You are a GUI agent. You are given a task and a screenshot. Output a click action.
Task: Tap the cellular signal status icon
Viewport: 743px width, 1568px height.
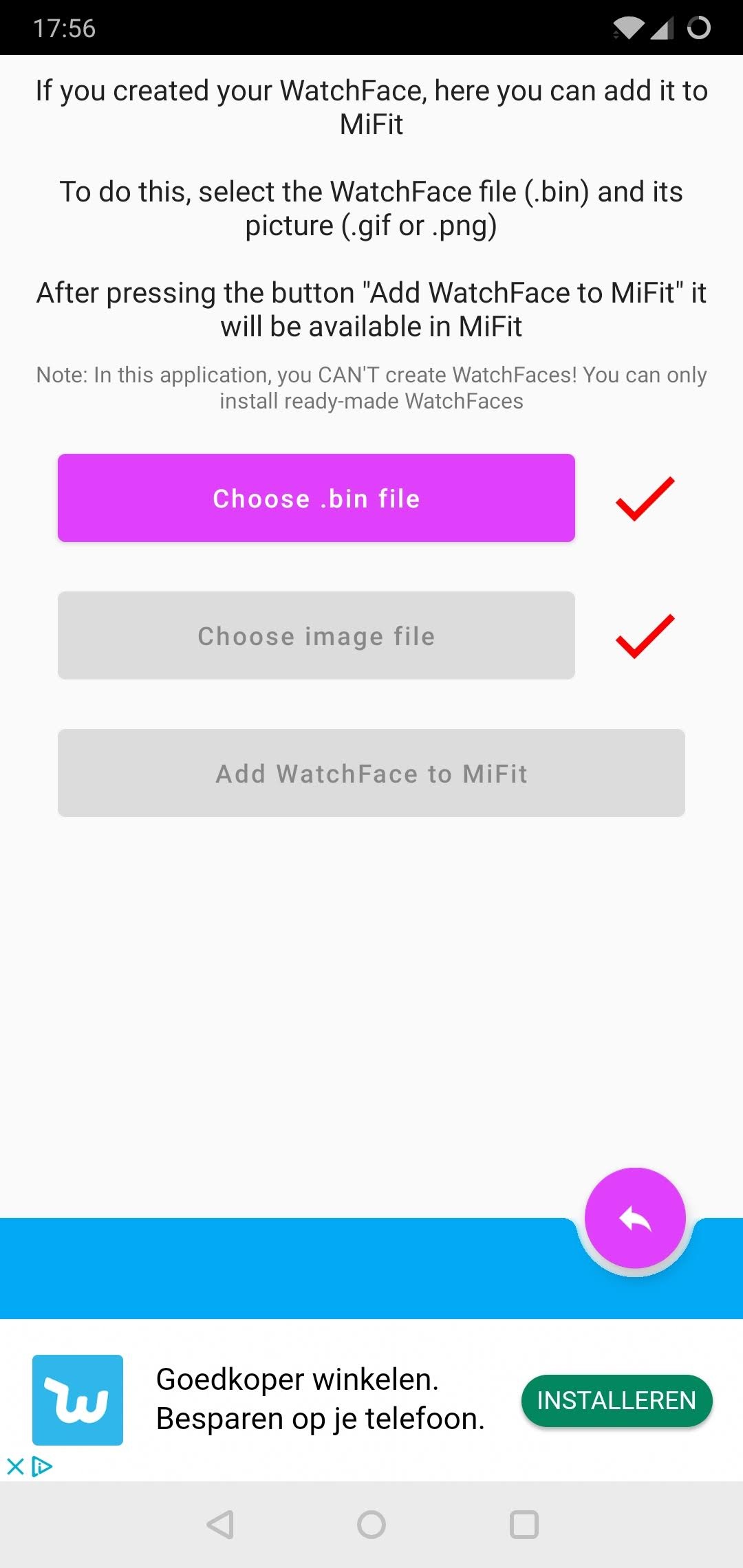coord(662,28)
